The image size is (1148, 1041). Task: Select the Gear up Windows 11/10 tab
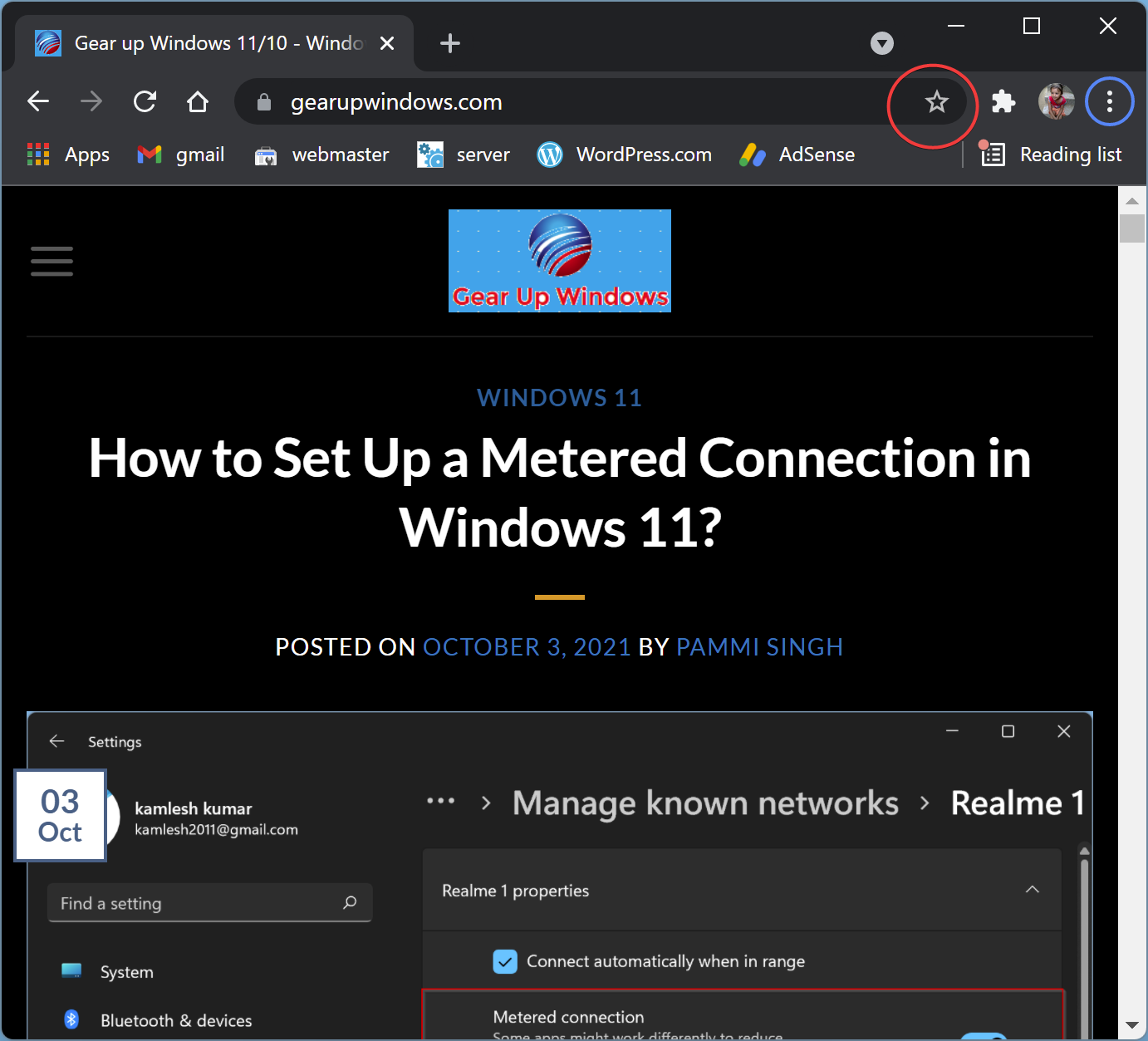214,43
